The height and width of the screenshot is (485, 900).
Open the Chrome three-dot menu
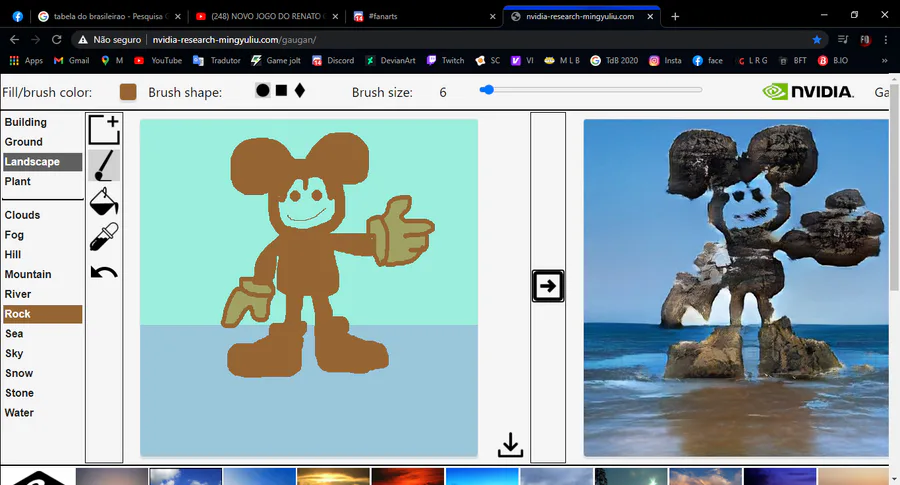(x=886, y=40)
